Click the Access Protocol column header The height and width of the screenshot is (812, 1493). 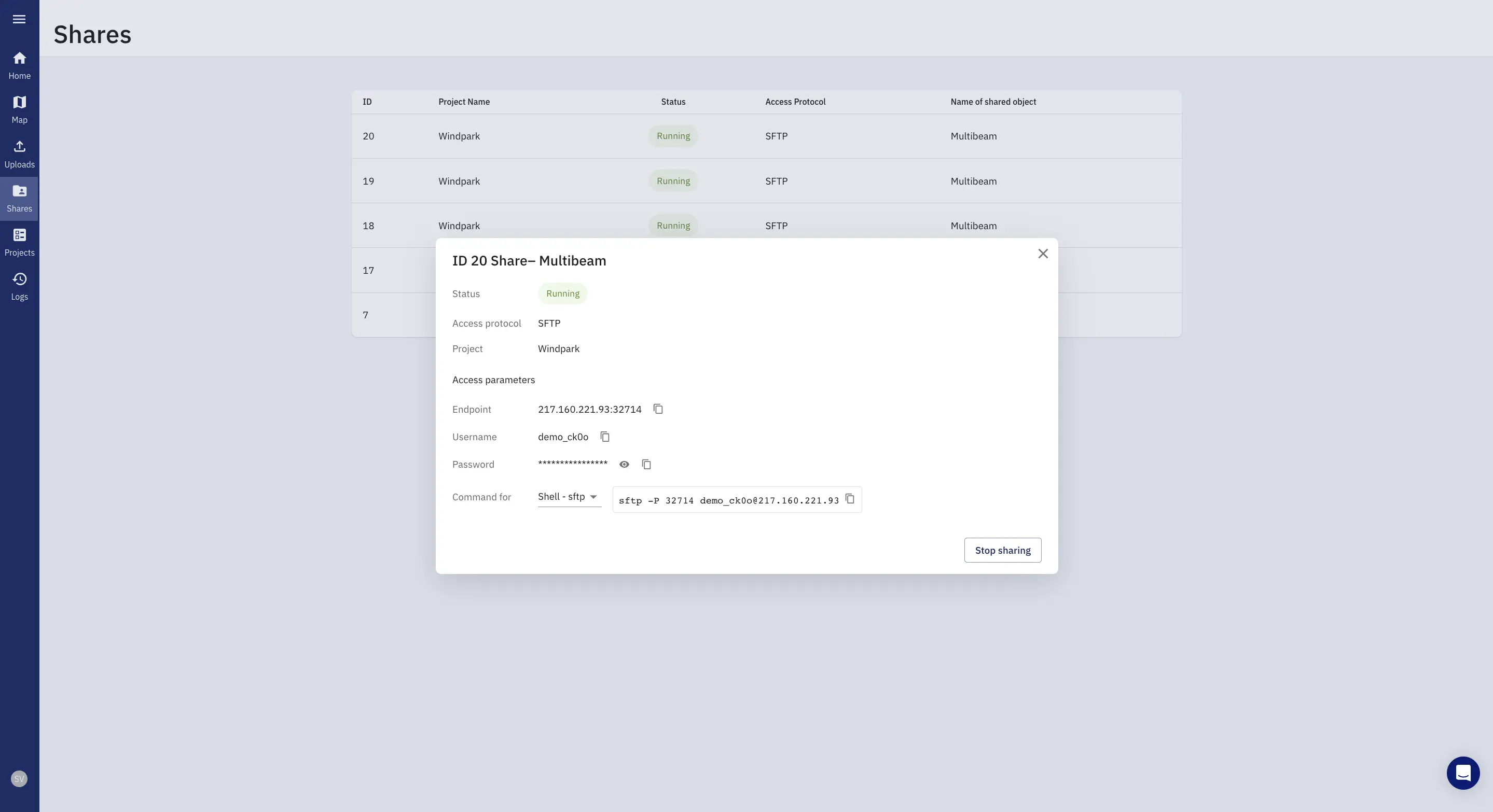click(795, 102)
